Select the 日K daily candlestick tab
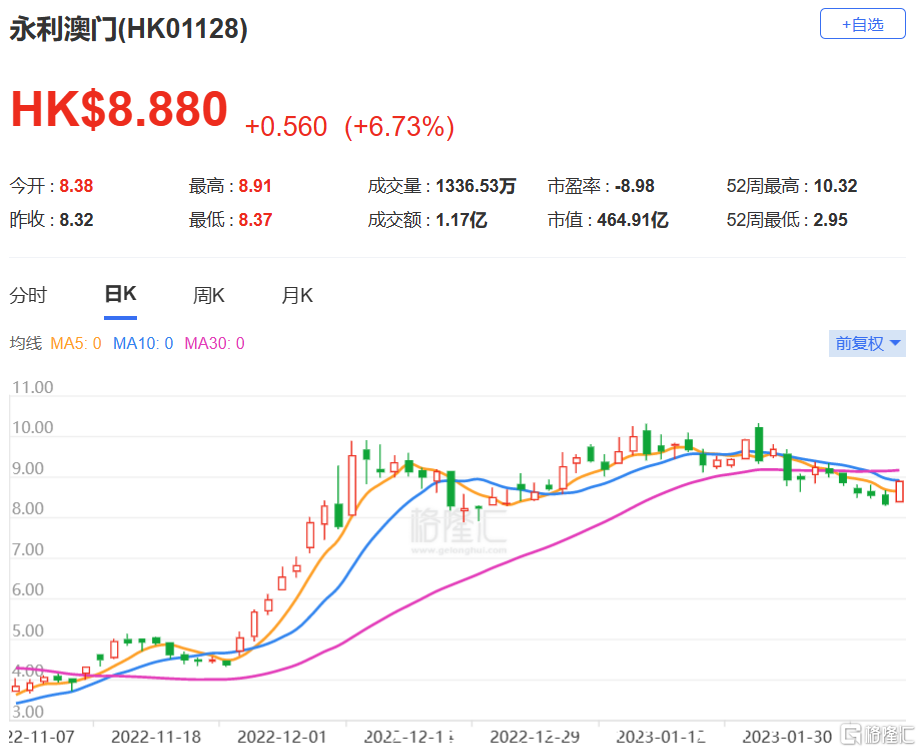This screenshot has width=922, height=752. (121, 294)
